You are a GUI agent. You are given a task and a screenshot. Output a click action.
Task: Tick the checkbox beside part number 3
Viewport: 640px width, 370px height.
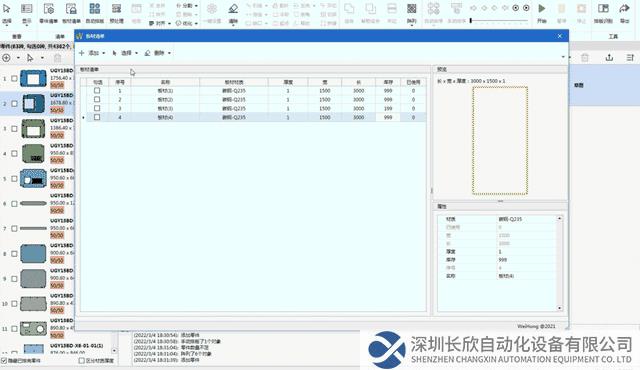click(x=14, y=129)
